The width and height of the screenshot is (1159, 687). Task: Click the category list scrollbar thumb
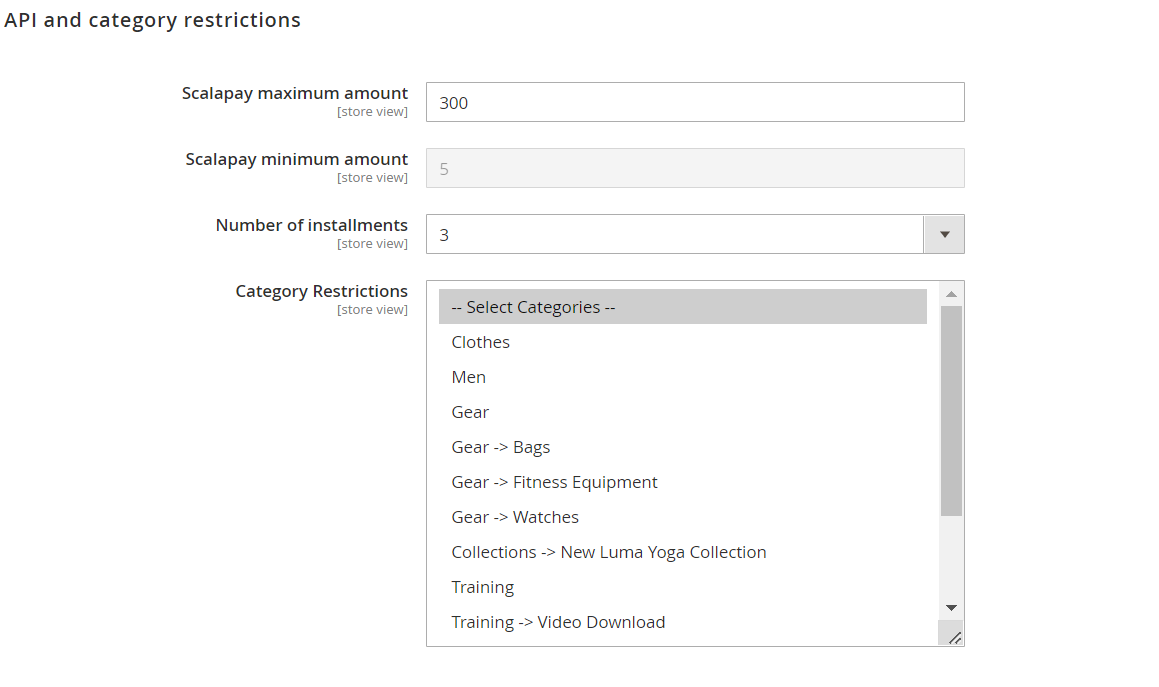click(951, 410)
